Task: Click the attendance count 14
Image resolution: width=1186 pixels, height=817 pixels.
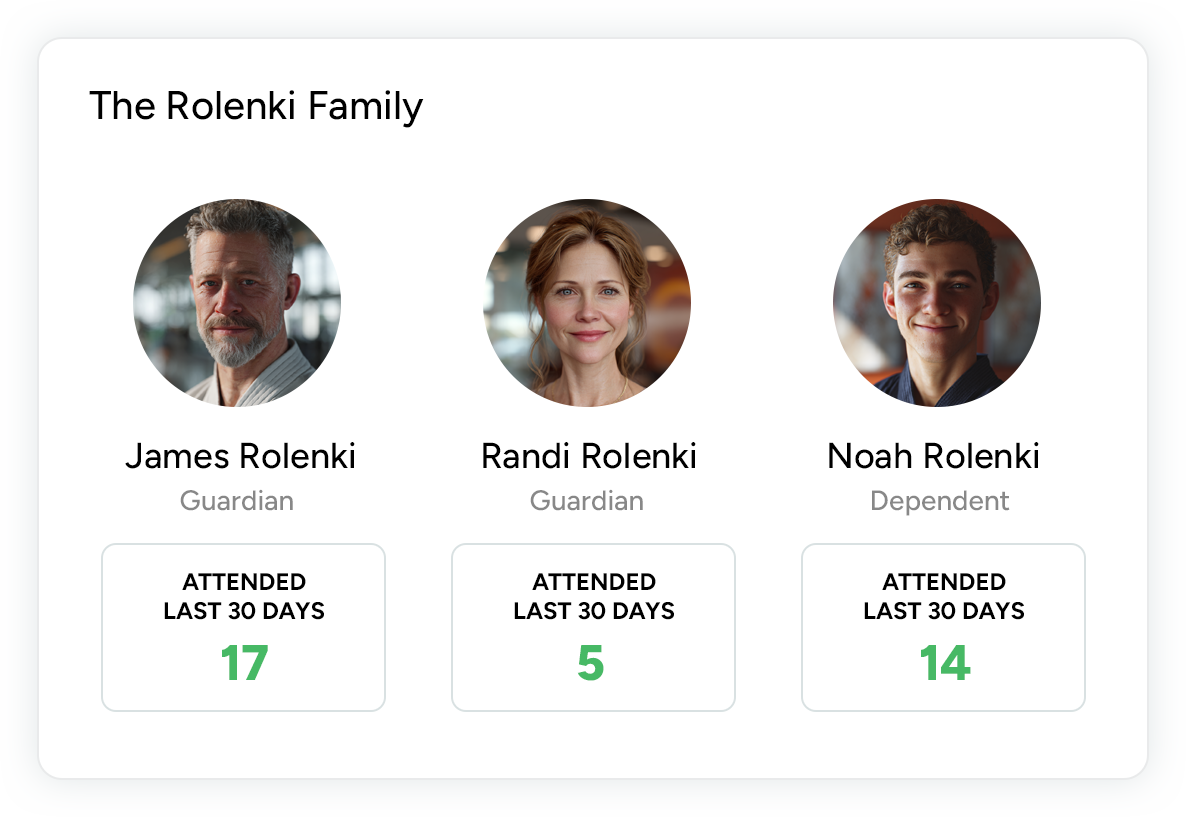Action: [945, 663]
